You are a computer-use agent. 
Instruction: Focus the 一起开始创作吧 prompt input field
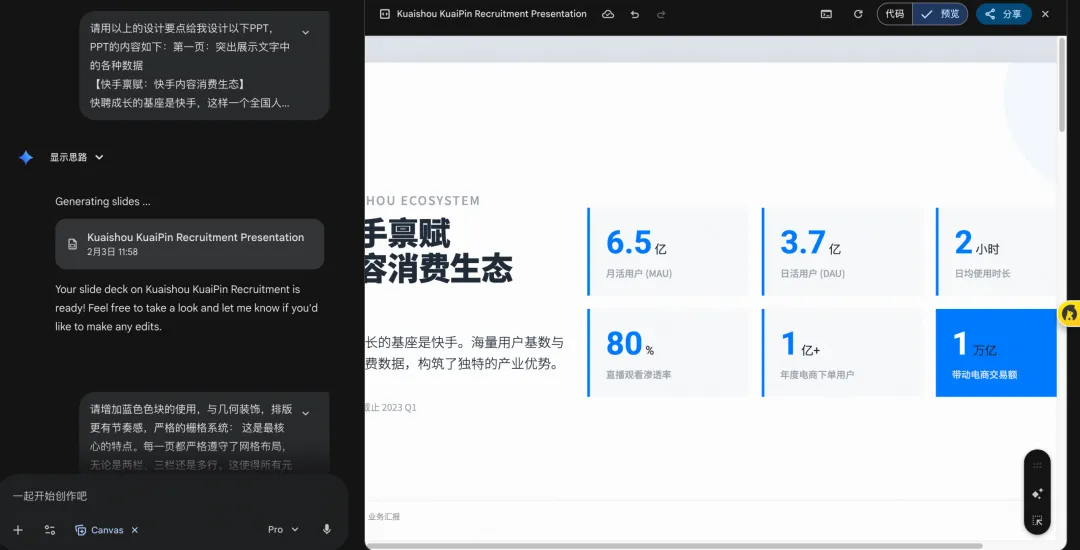tap(172, 496)
